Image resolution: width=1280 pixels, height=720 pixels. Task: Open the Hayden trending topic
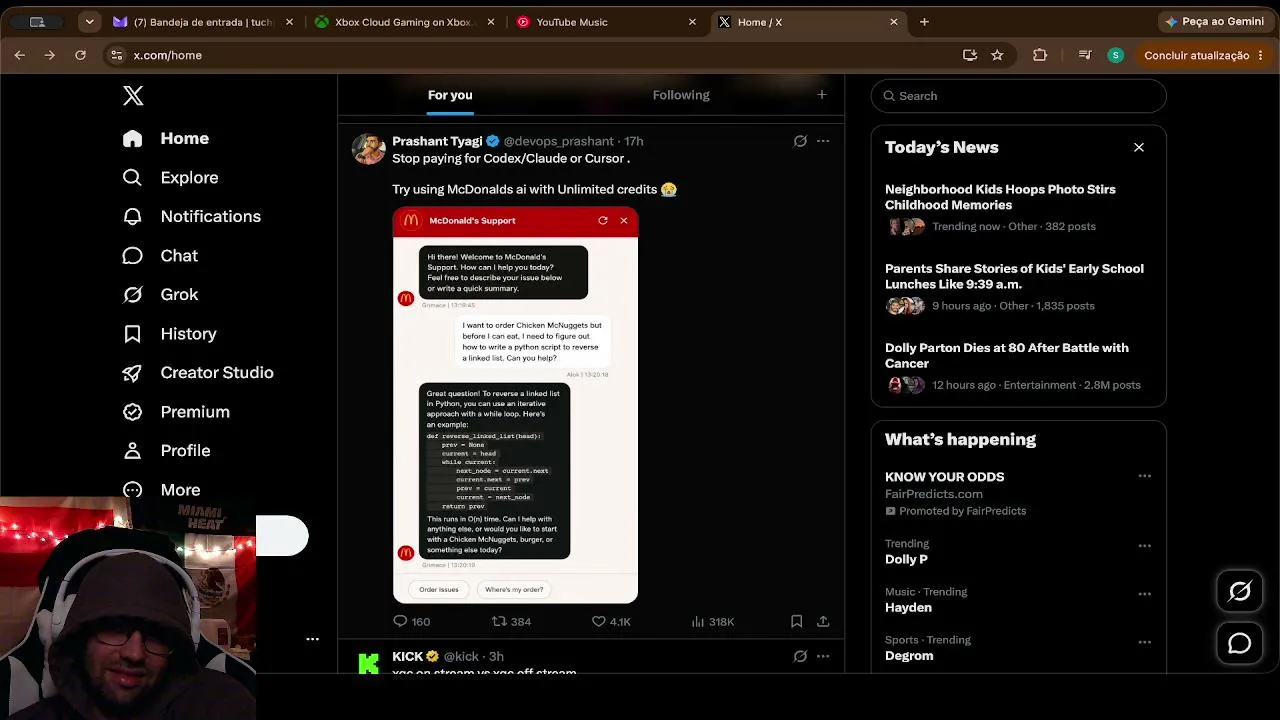[x=908, y=607]
